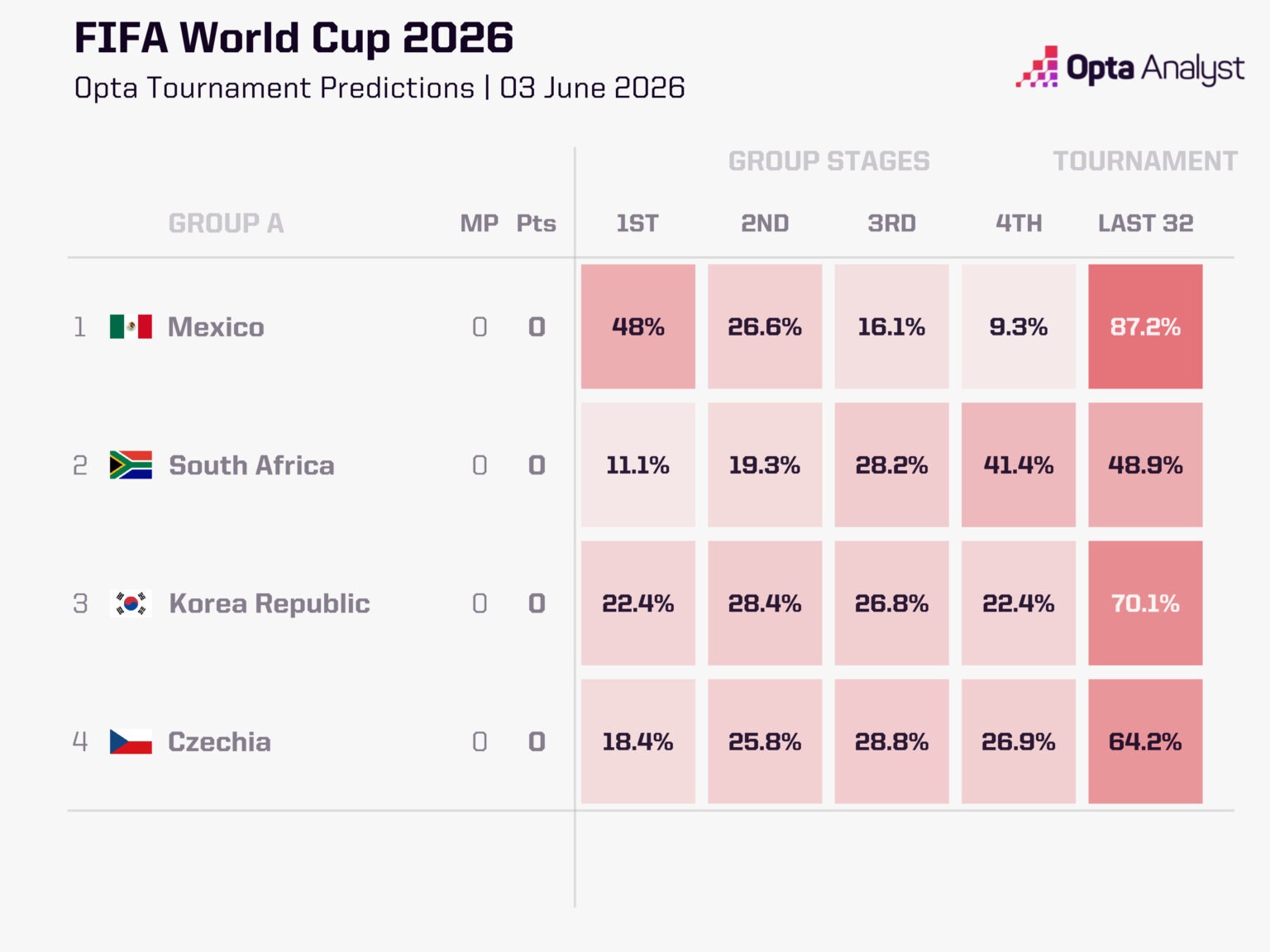Click the Mexico flag icon

click(131, 326)
